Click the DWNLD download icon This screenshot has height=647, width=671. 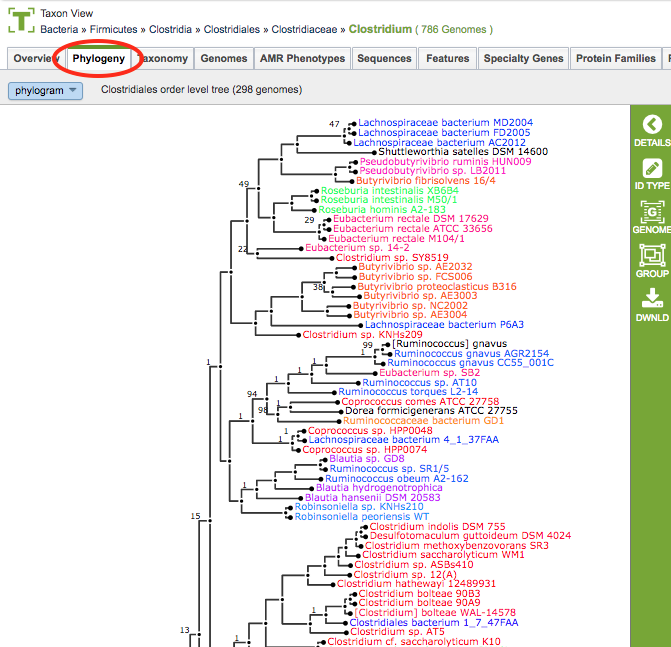tap(652, 298)
